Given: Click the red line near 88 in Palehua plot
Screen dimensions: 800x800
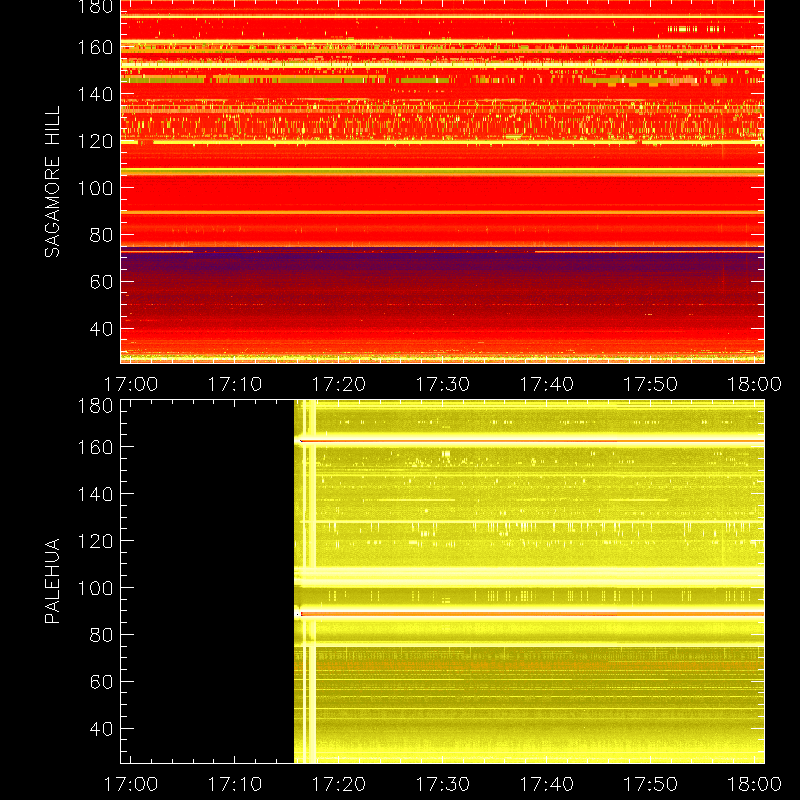Looking at the screenshot, I should (532, 614).
